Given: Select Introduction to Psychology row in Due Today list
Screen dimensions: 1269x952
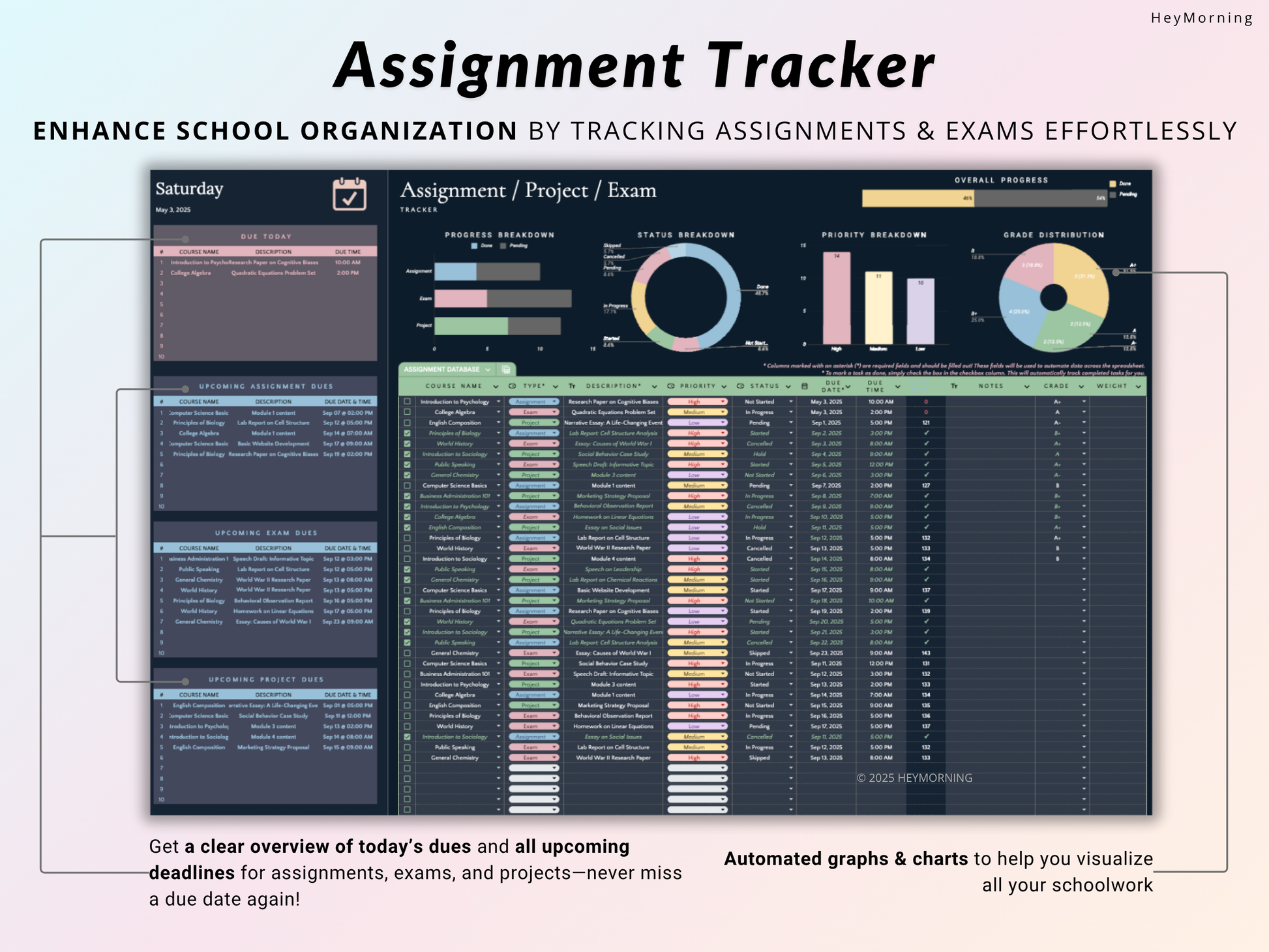Looking at the screenshot, I should [x=265, y=263].
